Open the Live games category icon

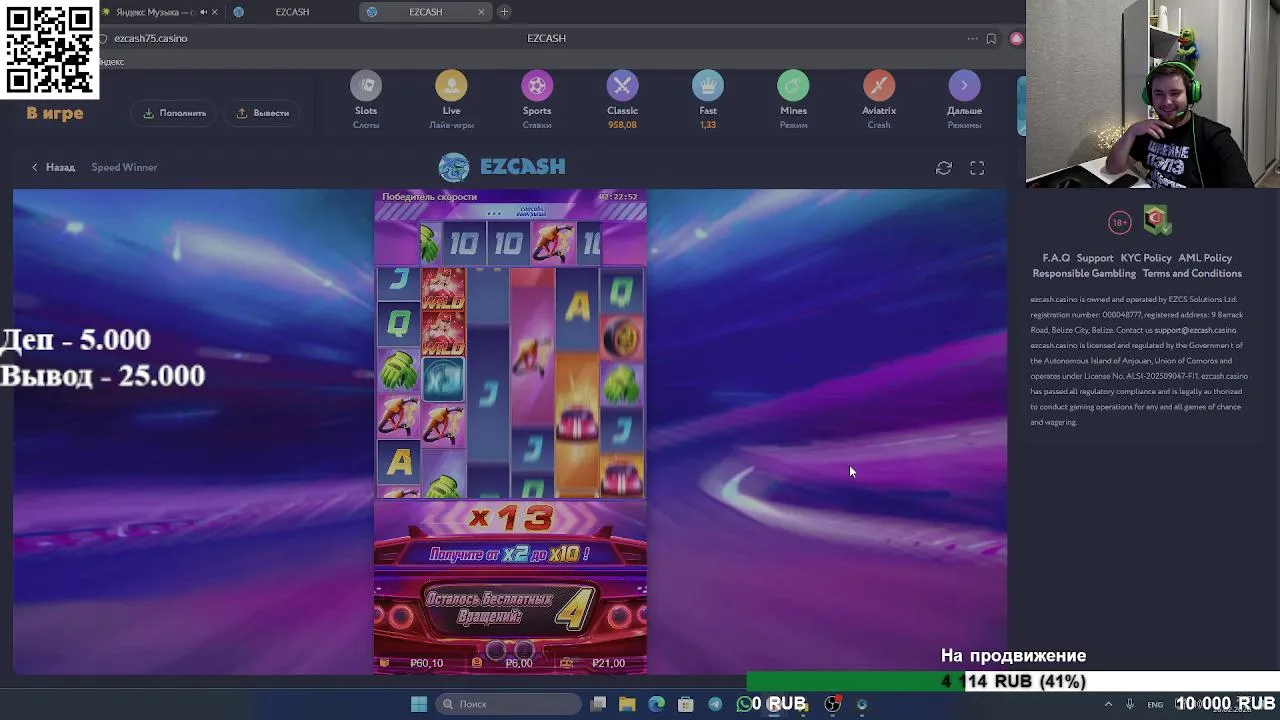tap(451, 86)
